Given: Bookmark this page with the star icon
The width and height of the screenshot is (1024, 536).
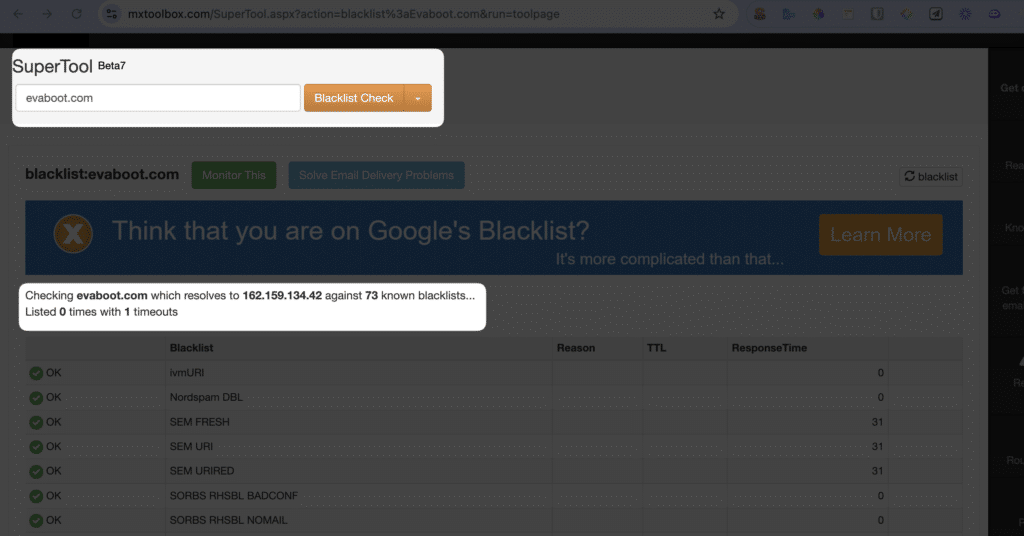Looking at the screenshot, I should pos(719,14).
